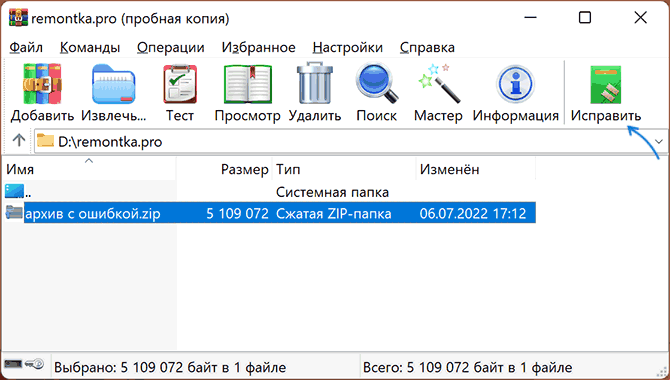Open the Настройки menu
The height and width of the screenshot is (380, 670).
pyautogui.click(x=347, y=47)
